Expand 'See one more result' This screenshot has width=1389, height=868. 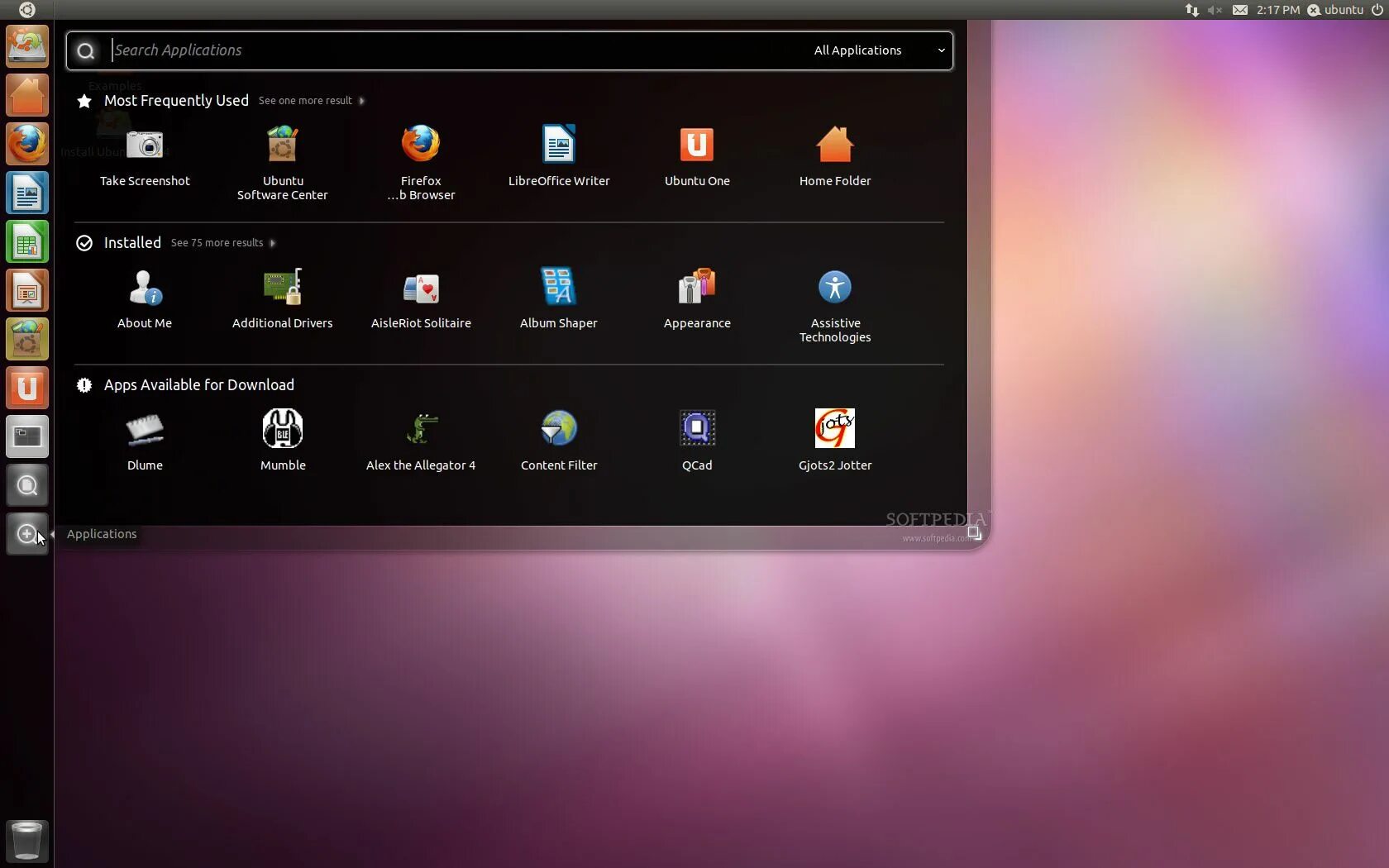point(311,101)
